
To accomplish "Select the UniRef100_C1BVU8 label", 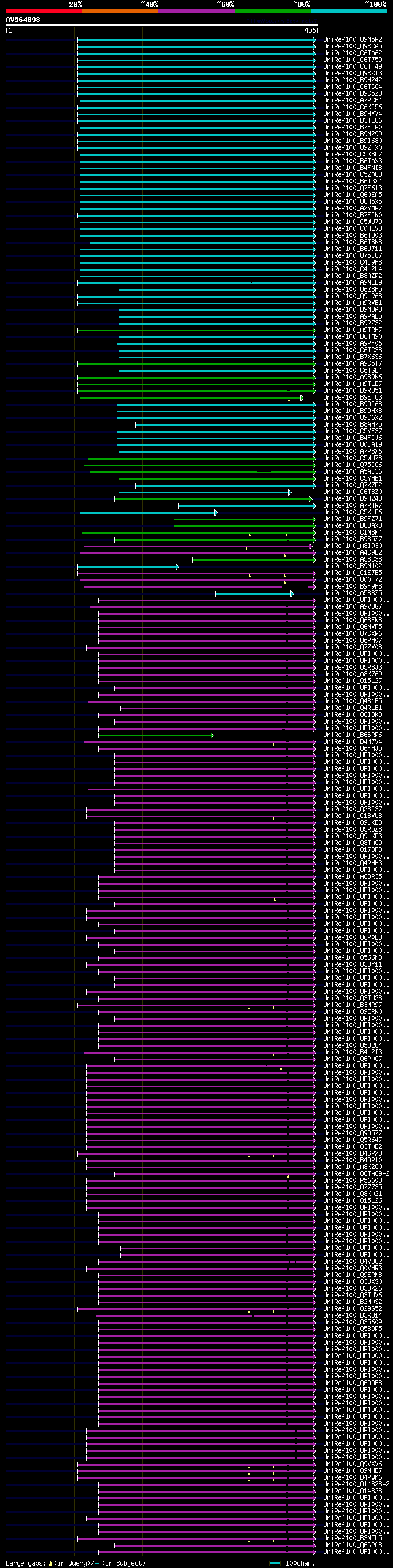I will pos(352,816).
